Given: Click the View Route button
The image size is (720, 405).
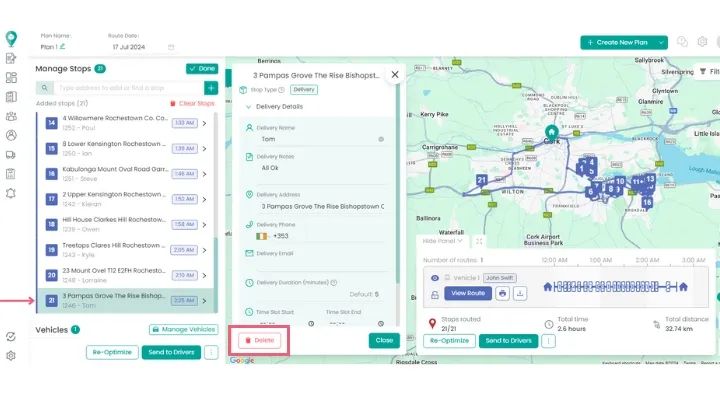Looking at the screenshot, I should click(468, 293).
